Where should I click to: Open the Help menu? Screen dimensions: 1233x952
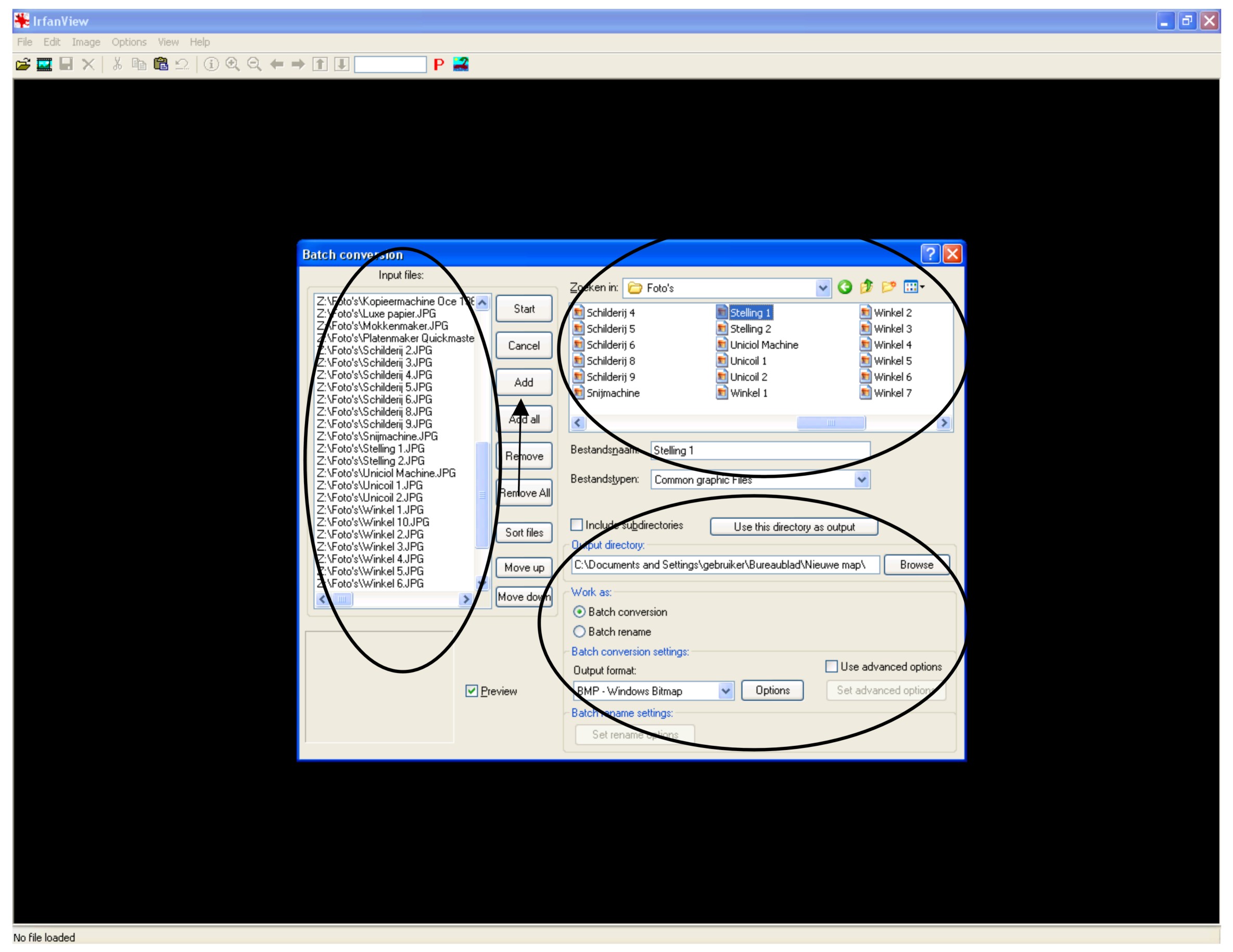[199, 42]
